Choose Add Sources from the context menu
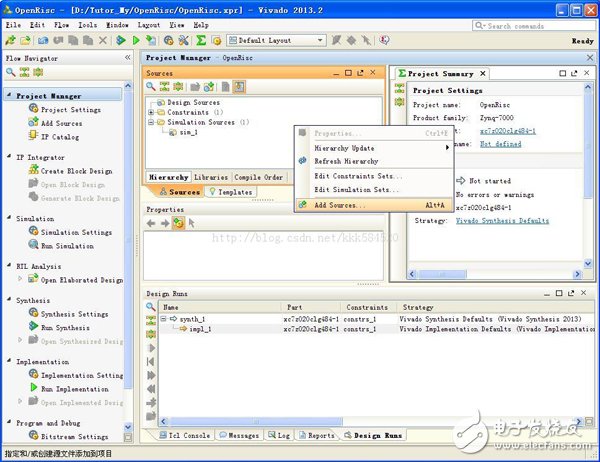Image resolution: width=600 pixels, height=462 pixels. [339, 205]
